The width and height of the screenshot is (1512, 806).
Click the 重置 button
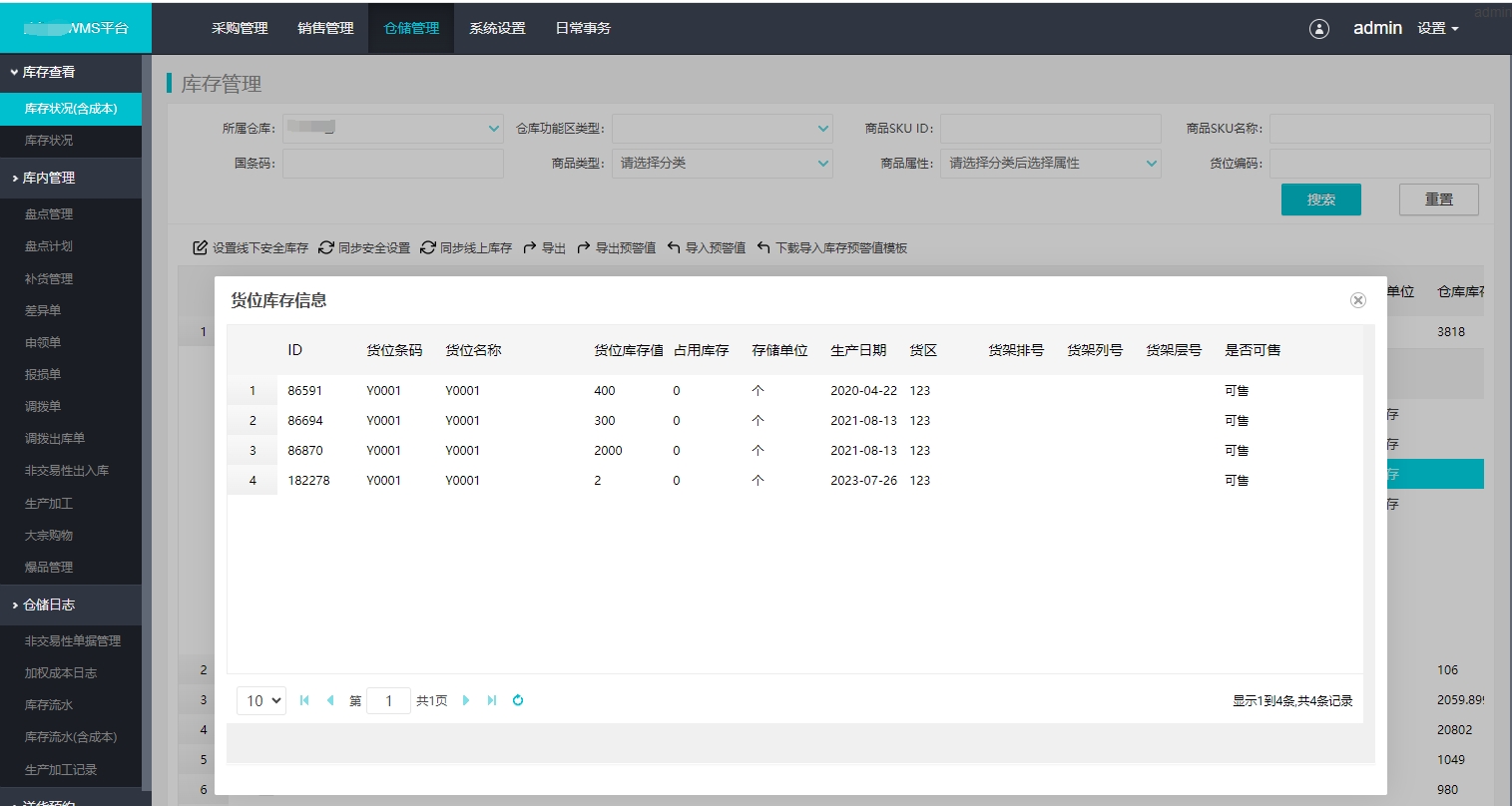(x=1439, y=200)
